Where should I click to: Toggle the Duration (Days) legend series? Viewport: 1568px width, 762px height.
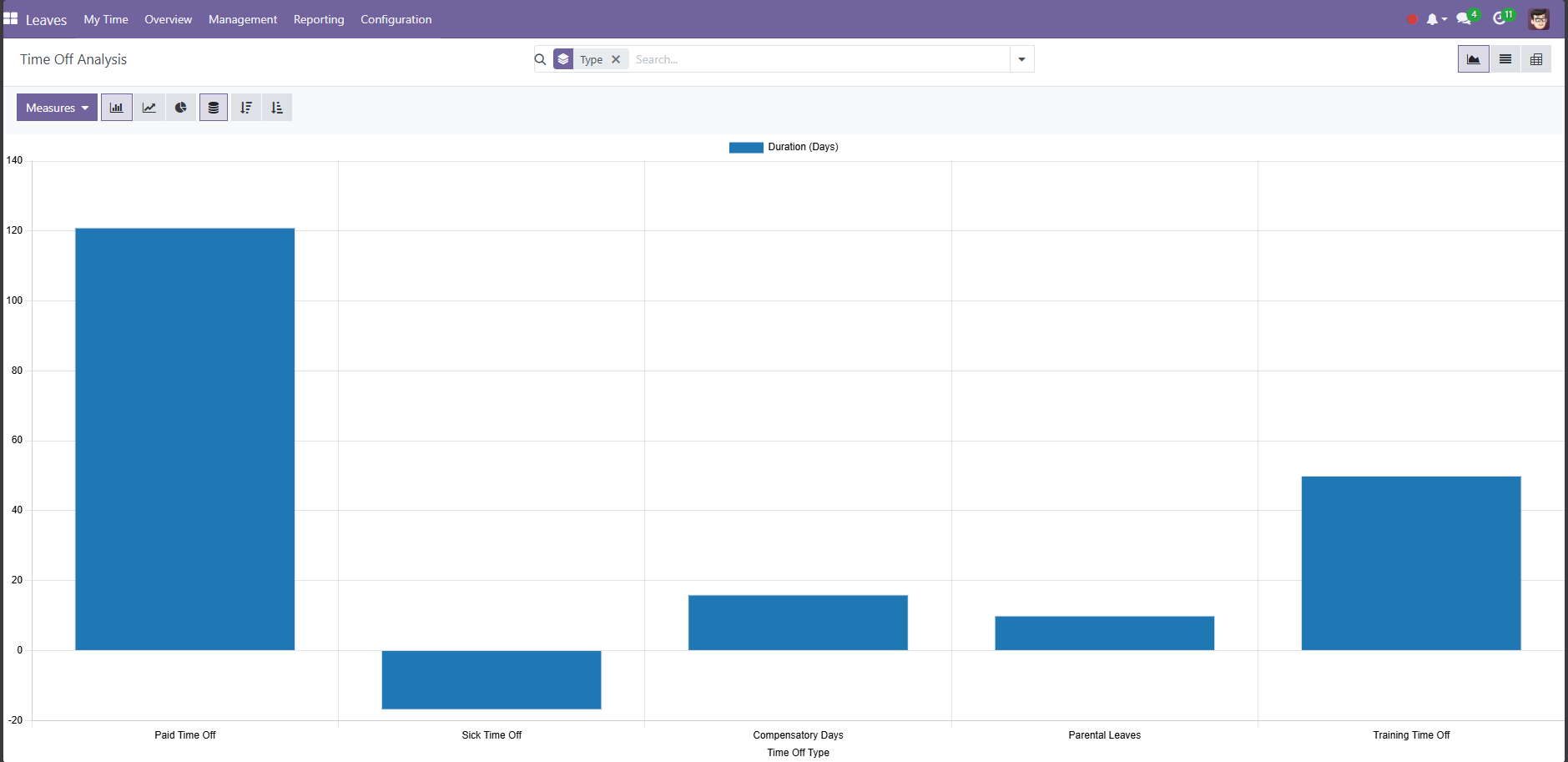[x=784, y=147]
